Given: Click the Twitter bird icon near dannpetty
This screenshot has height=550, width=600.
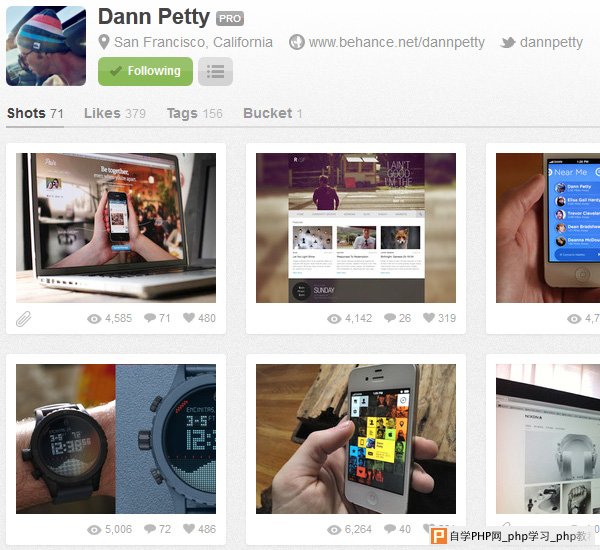Looking at the screenshot, I should pos(508,42).
